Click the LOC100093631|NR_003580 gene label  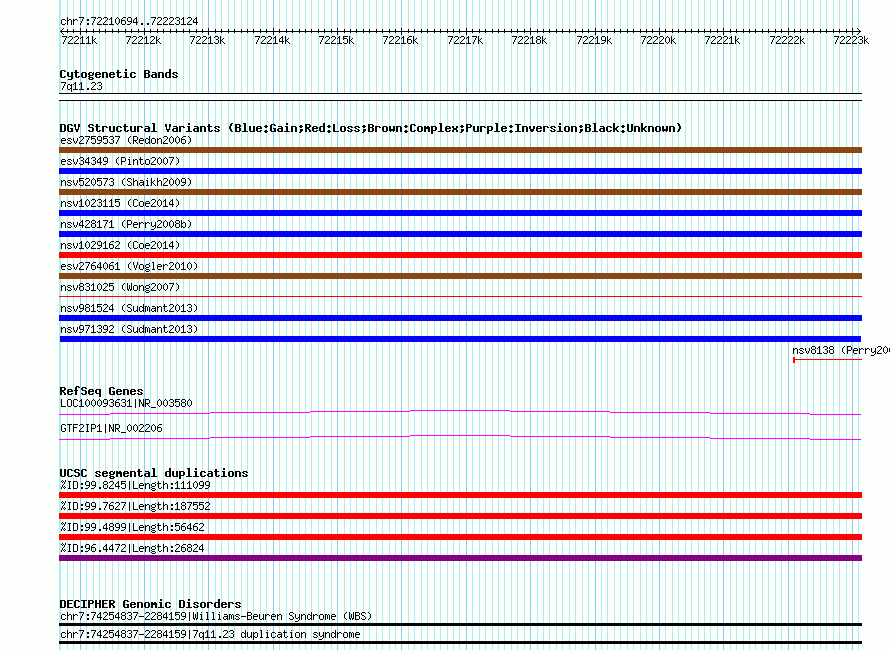tap(126, 404)
